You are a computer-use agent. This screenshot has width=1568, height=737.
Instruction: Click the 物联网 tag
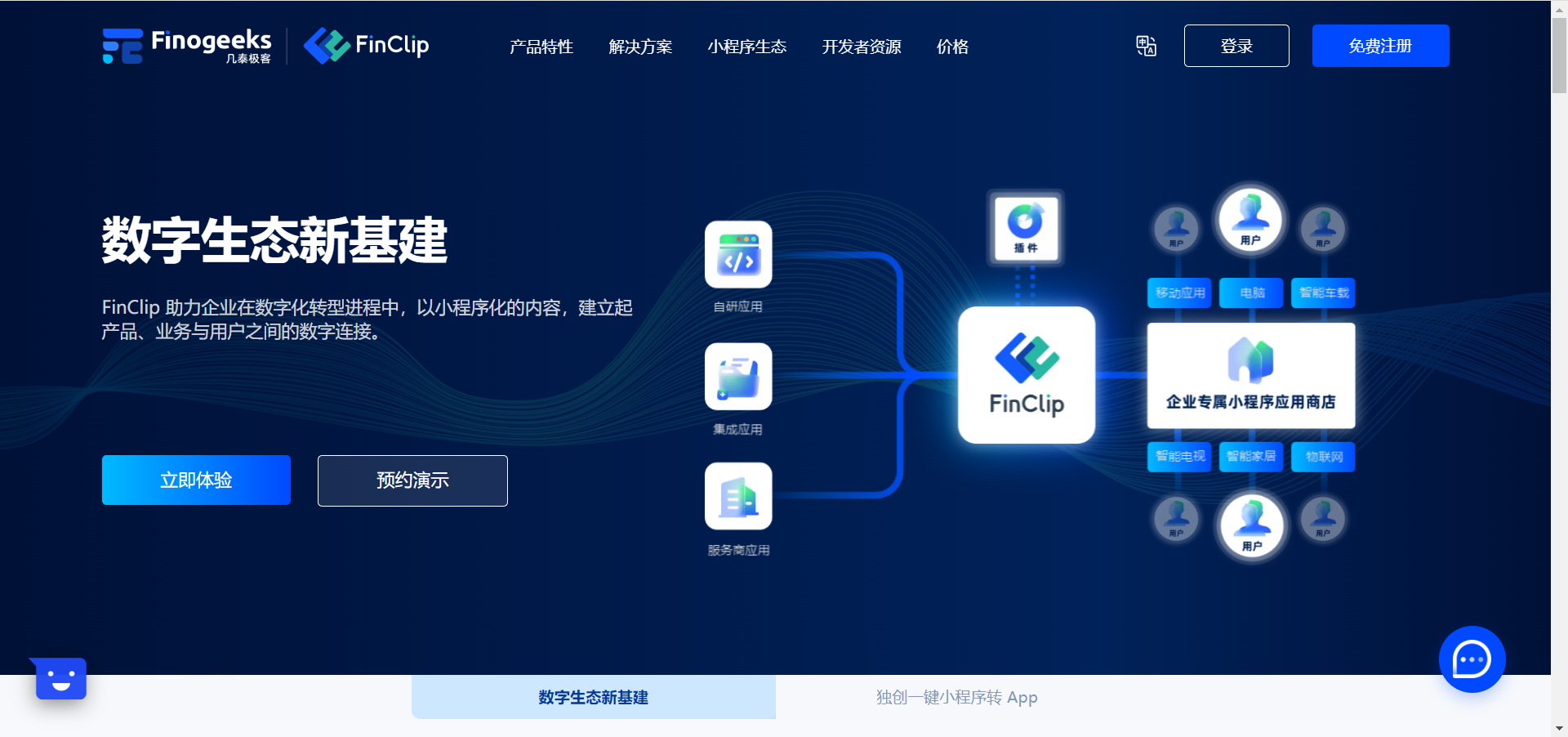[x=1323, y=457]
